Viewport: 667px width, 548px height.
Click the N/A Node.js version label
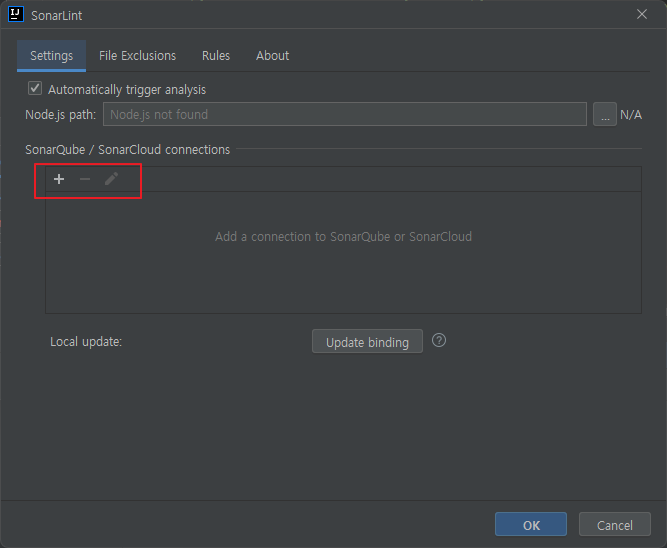[x=631, y=114]
